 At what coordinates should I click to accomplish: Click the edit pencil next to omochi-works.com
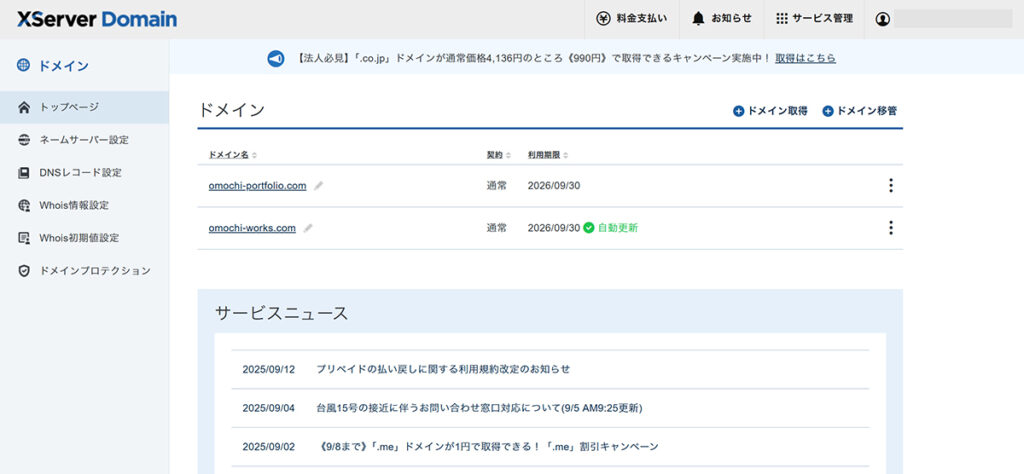pos(309,228)
